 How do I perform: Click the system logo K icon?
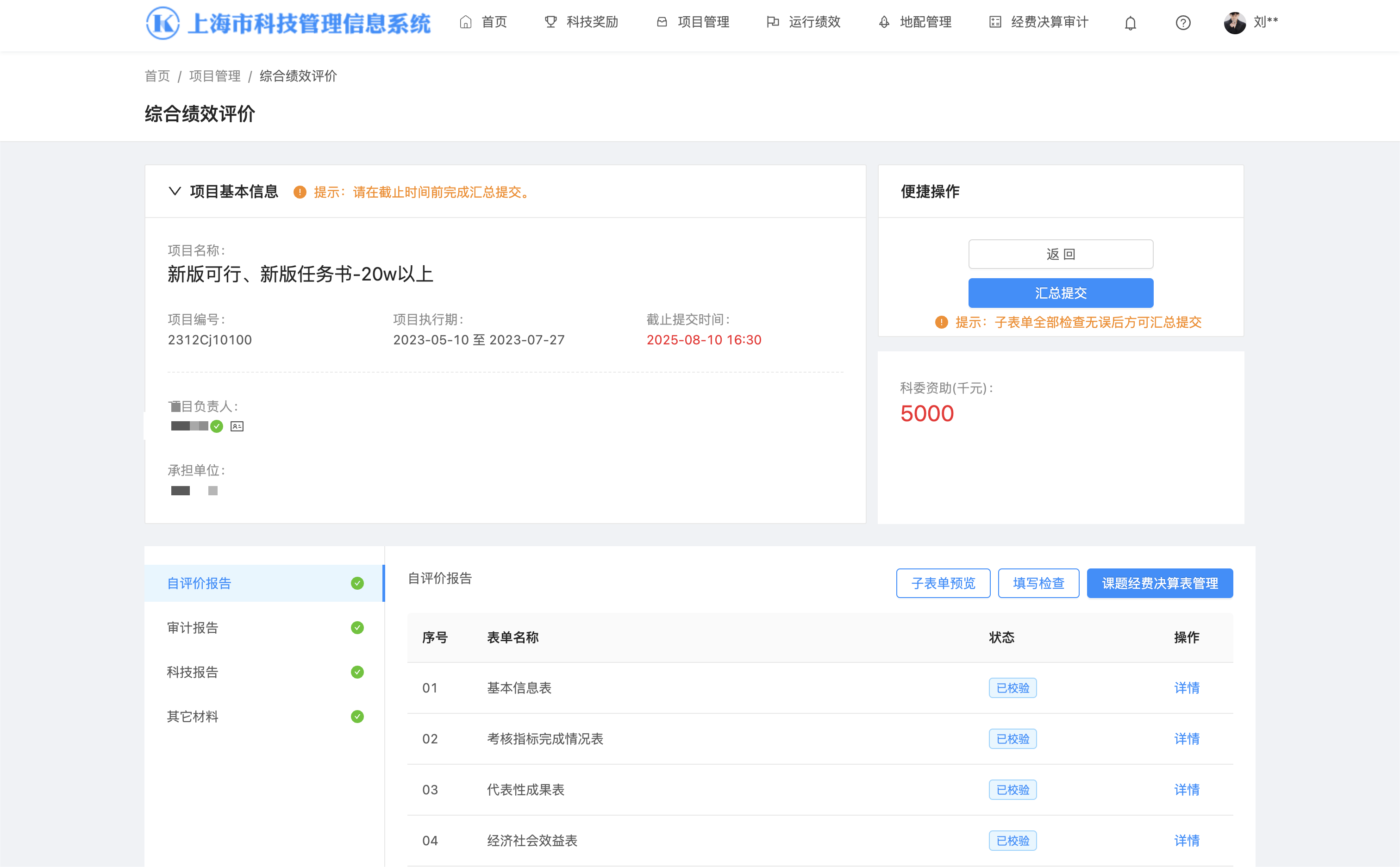click(x=162, y=23)
